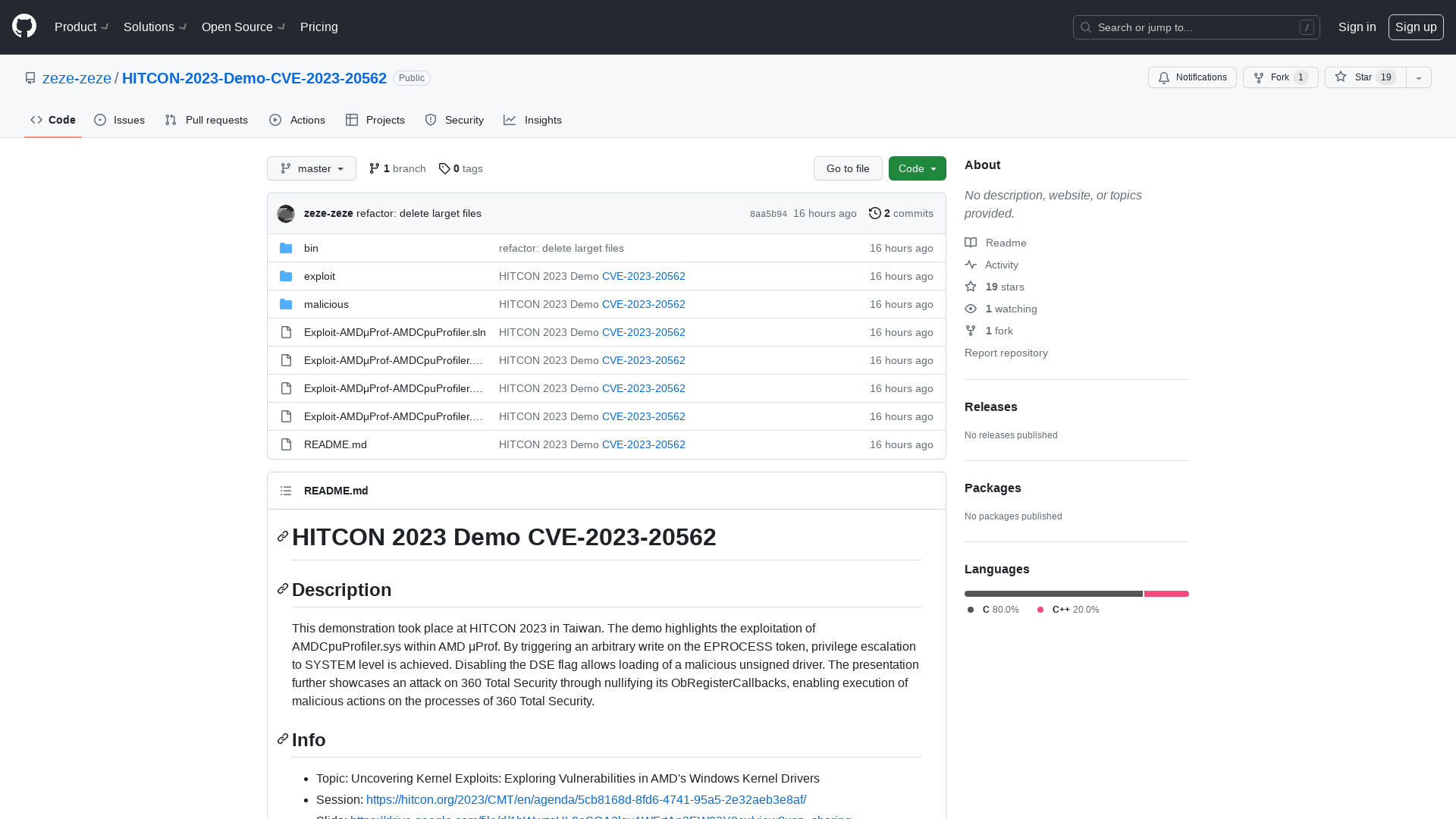Viewport: 1456px width, 819px height.
Task: Open the GitHub home logo
Action: (x=24, y=27)
